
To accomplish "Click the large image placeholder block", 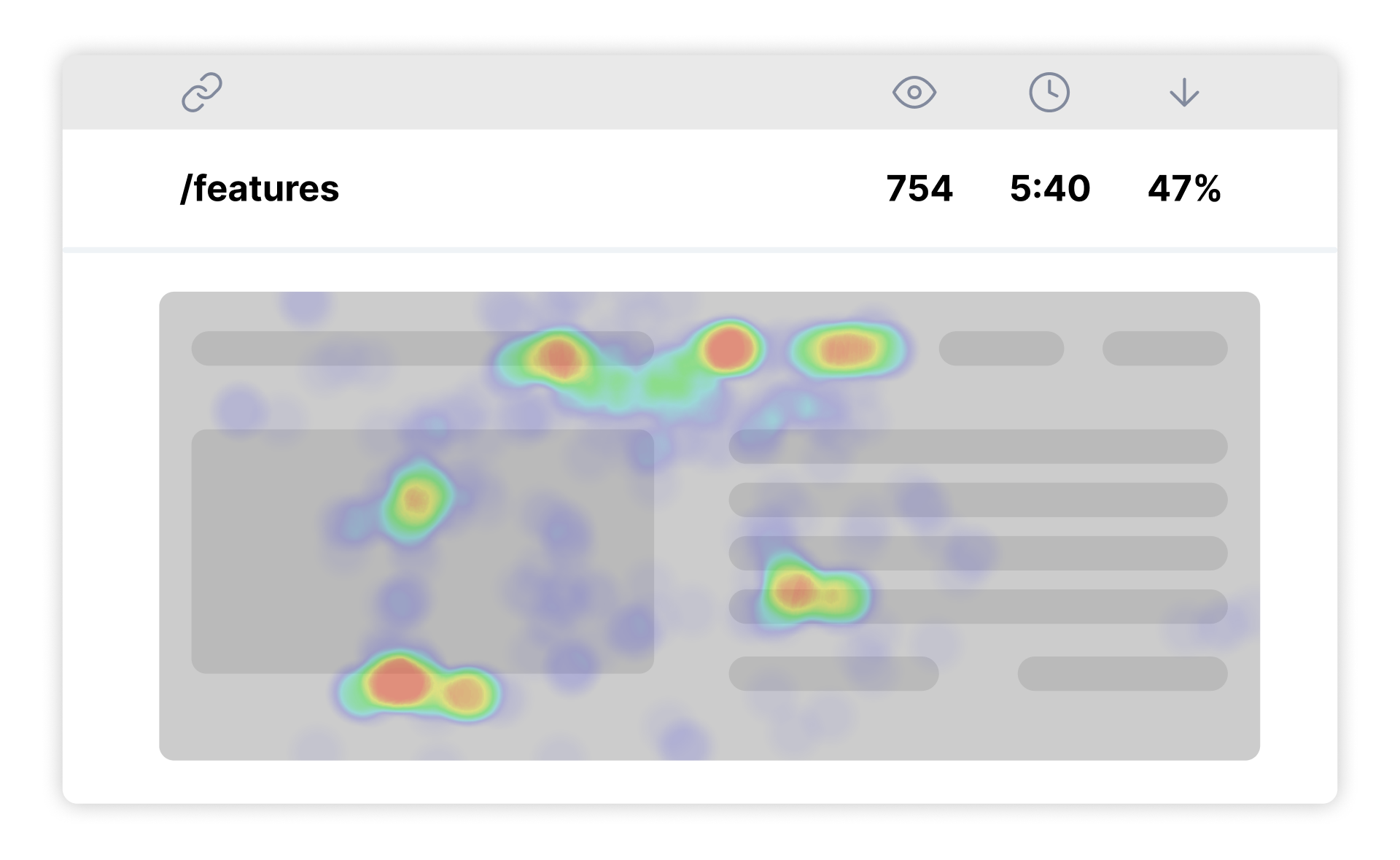I will (423, 551).
